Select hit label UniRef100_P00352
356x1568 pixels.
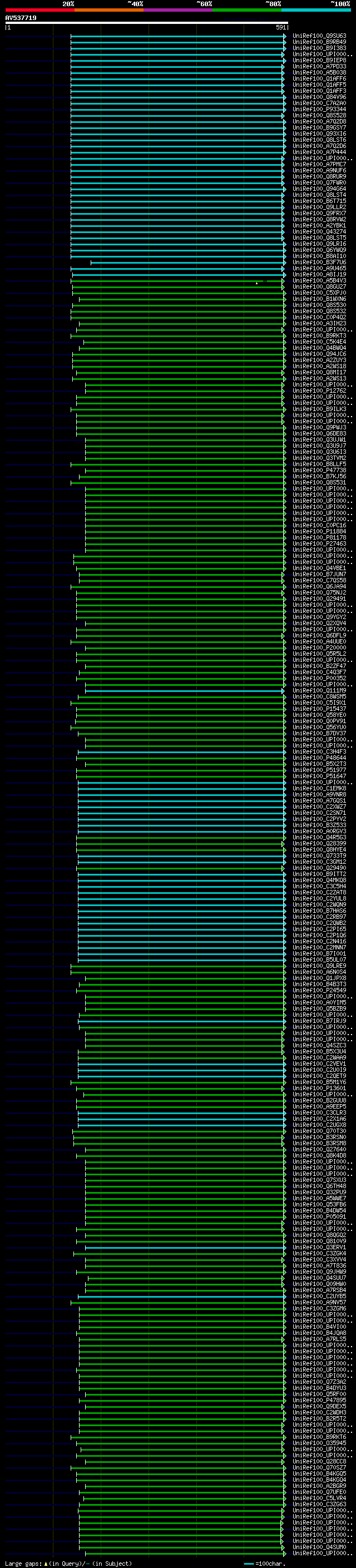tap(319, 678)
